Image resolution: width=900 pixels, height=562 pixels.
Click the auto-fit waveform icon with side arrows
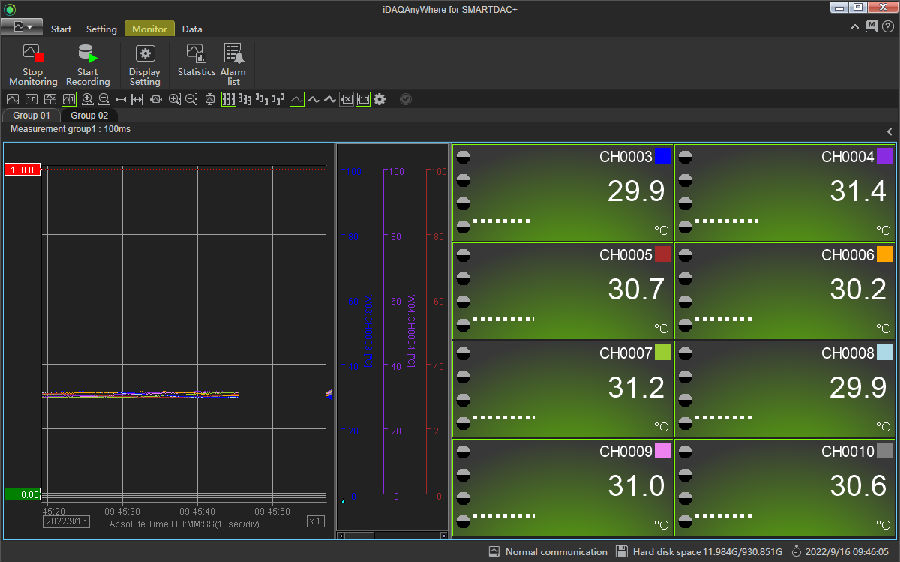pyautogui.click(x=156, y=99)
